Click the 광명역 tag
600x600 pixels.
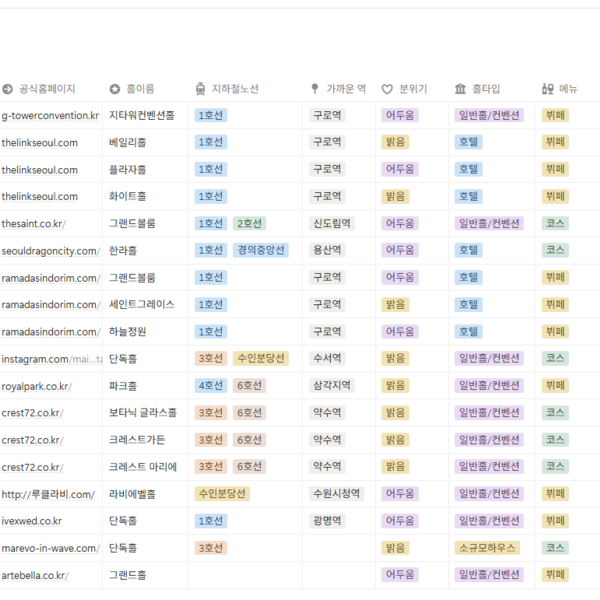327,521
